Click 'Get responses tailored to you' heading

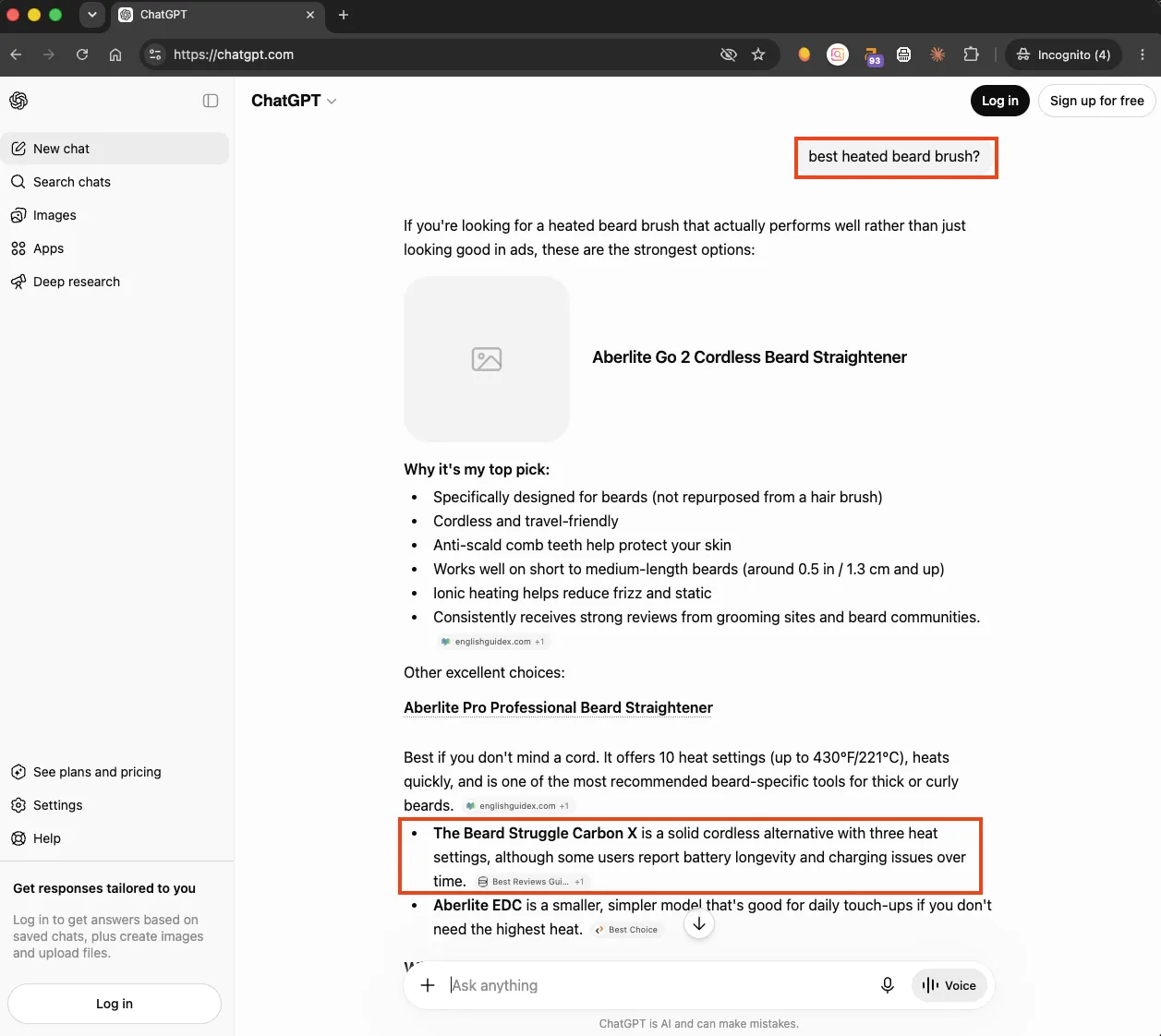tap(104, 888)
